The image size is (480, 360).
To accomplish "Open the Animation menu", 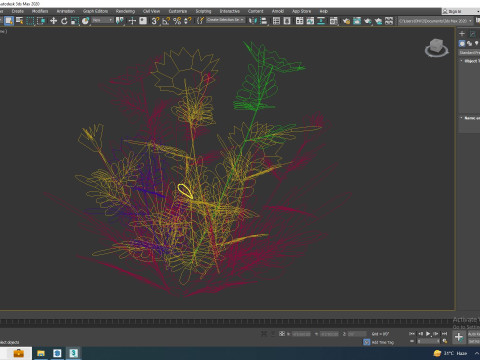I will click(x=66, y=11).
